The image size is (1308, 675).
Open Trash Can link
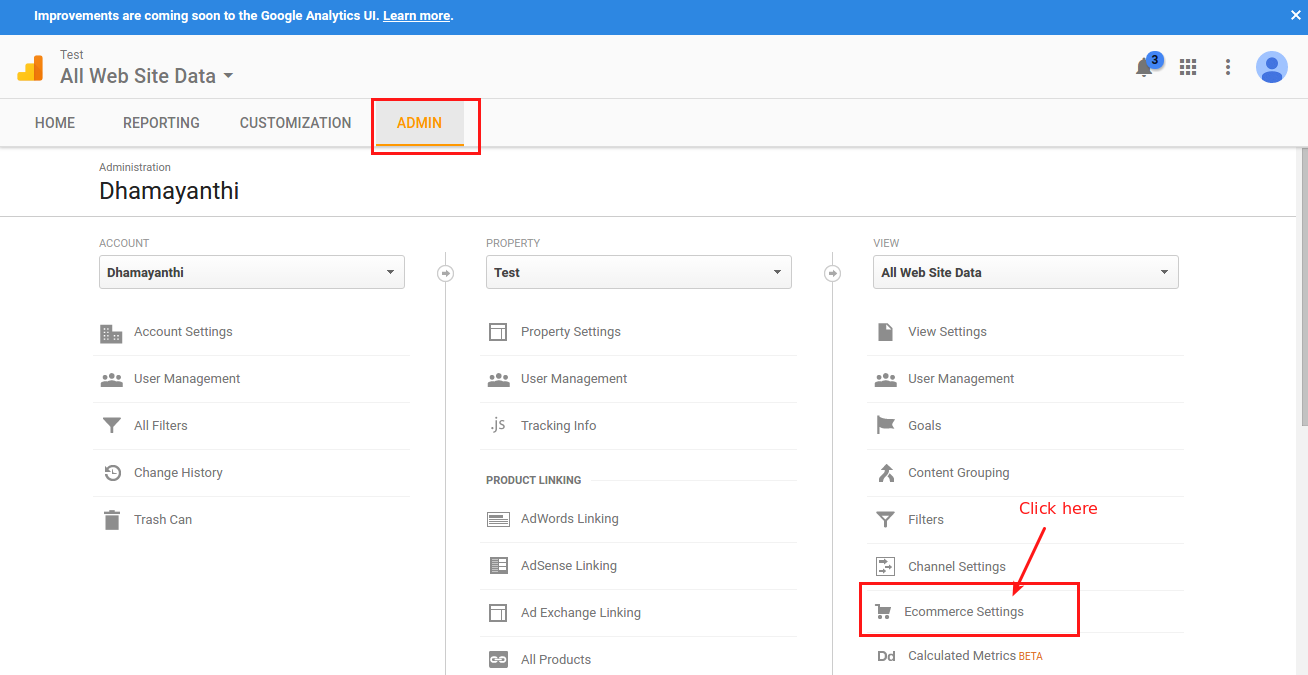point(163,520)
